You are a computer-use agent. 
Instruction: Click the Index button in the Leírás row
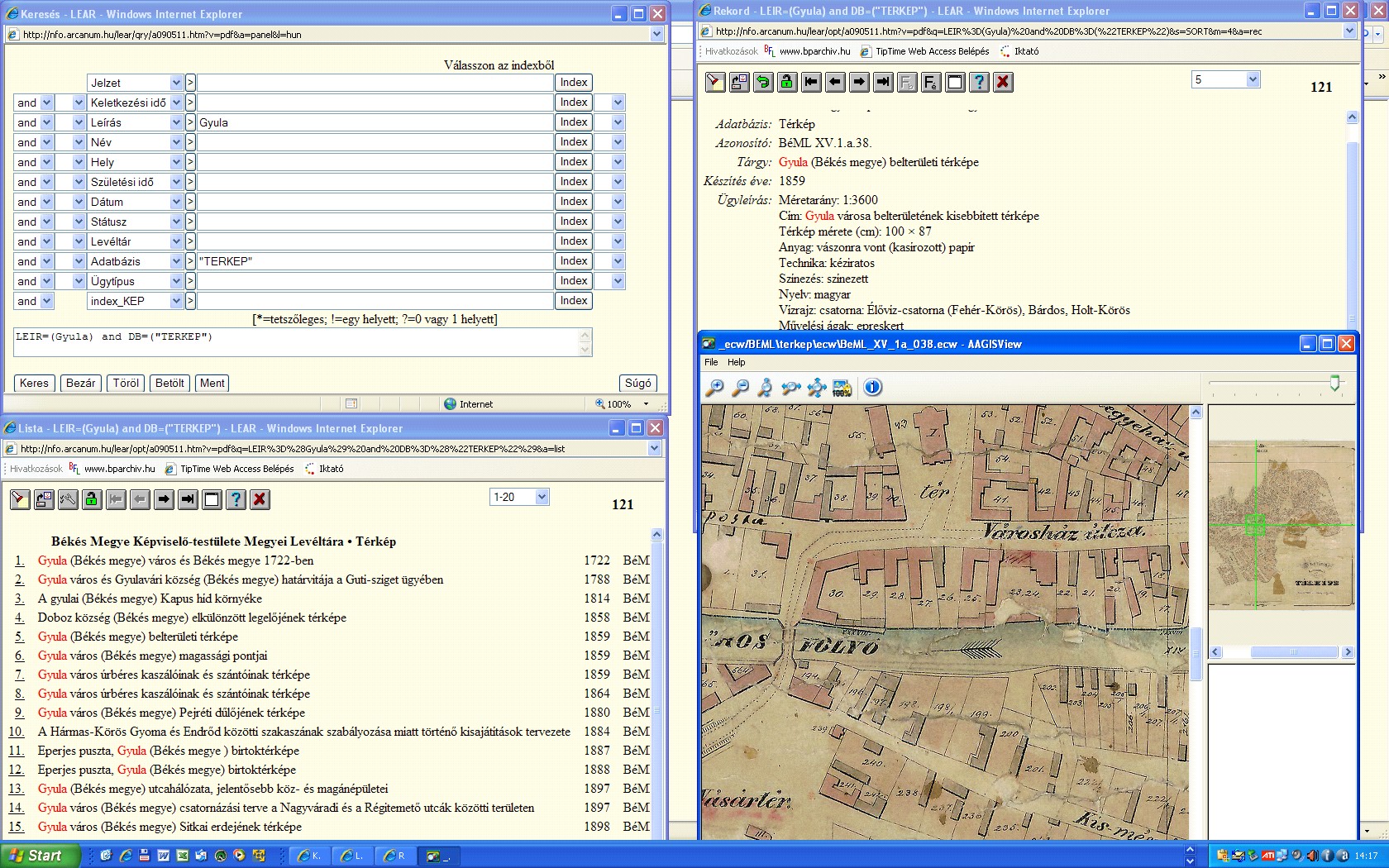(574, 122)
